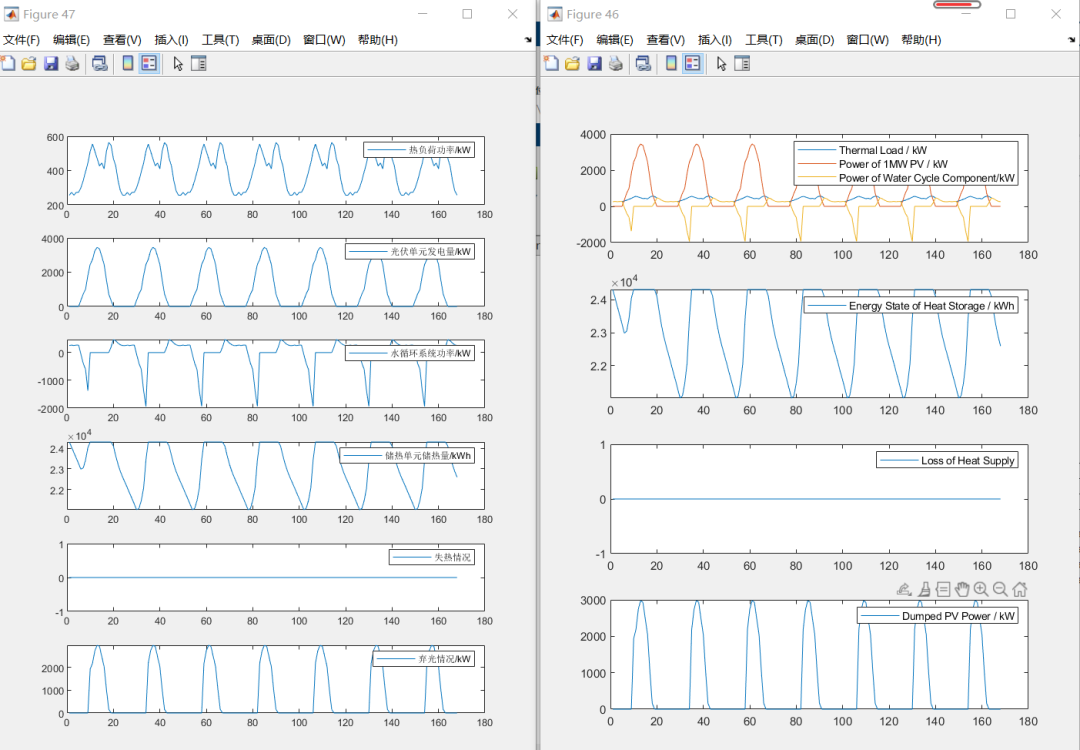The image size is (1080, 750).
Task: Select the zoom out axes tool
Action: pos(1001,590)
